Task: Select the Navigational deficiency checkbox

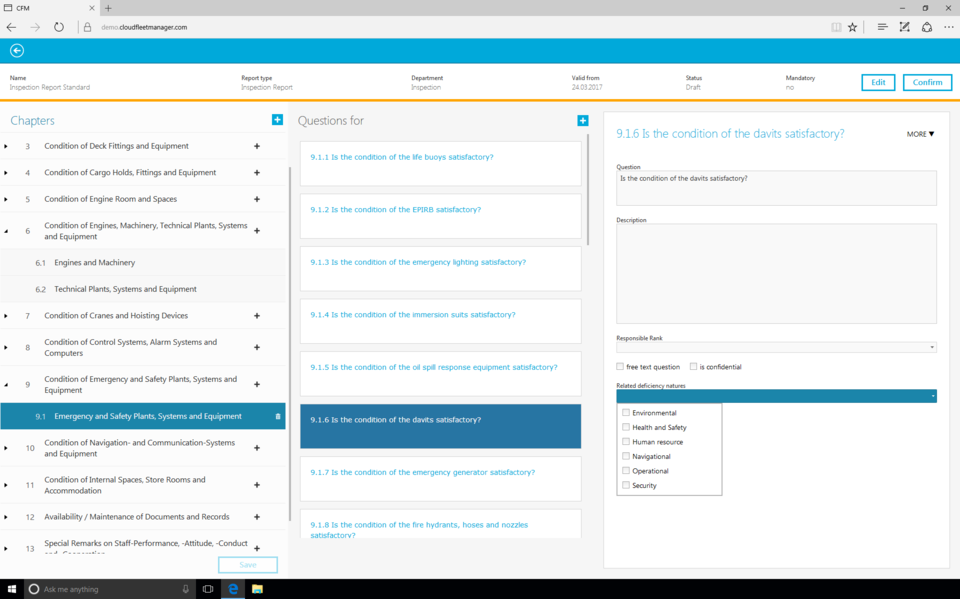Action: coord(626,456)
